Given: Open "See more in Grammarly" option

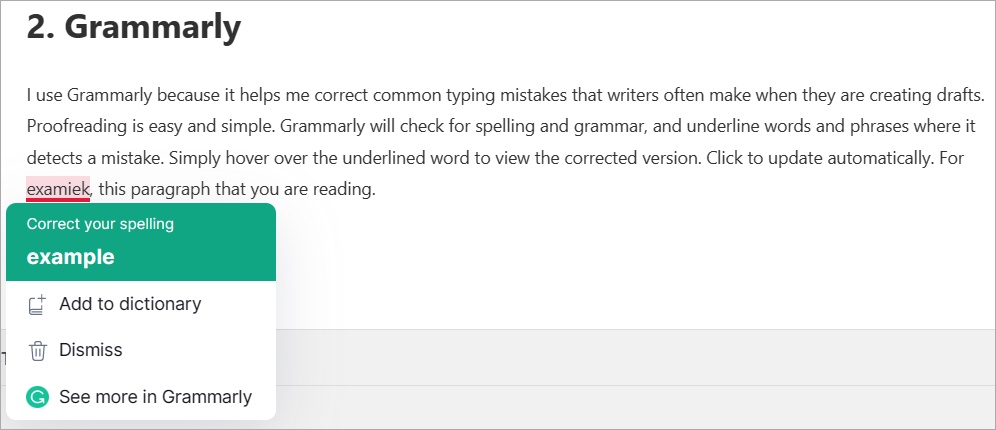Looking at the screenshot, I should pos(141,397).
